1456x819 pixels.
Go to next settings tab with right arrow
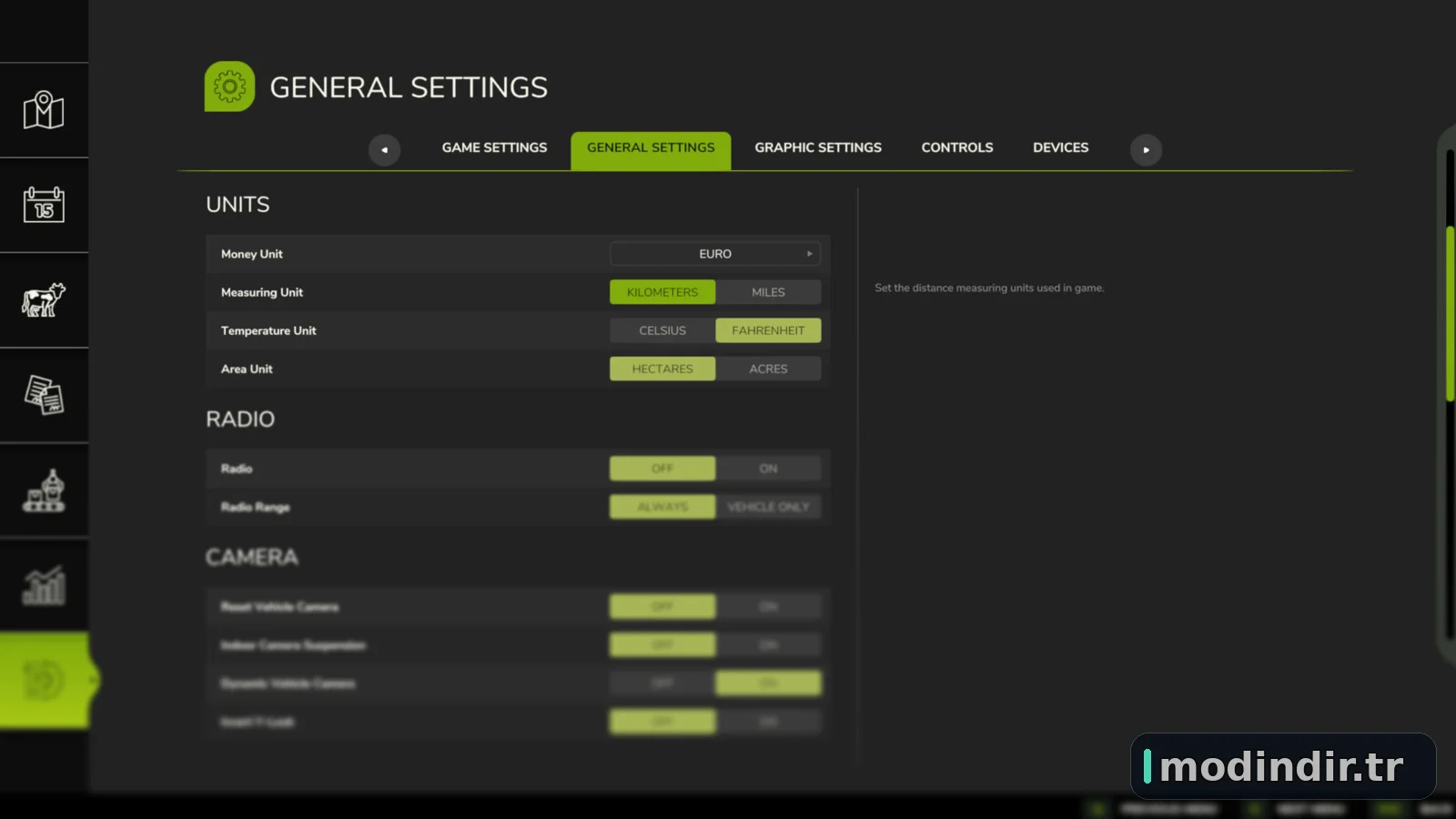1146,149
